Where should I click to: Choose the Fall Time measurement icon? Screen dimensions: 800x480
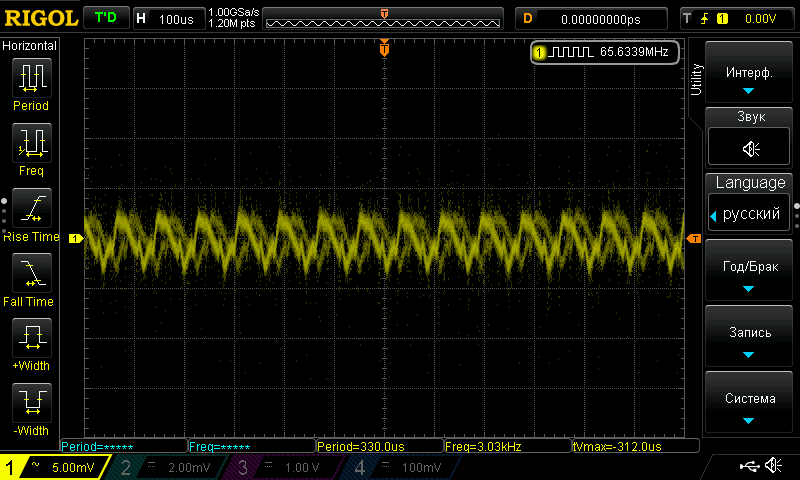tap(31, 272)
